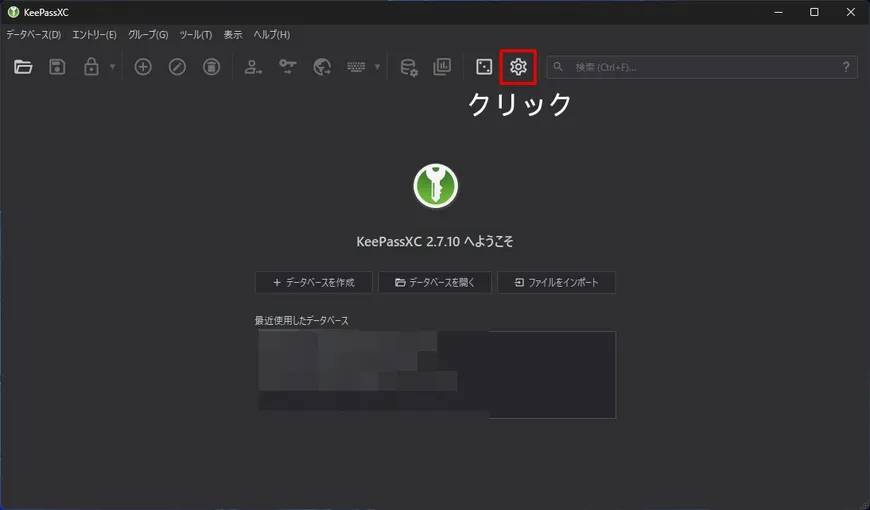Click the ファイルをインポート button

pos(557,282)
